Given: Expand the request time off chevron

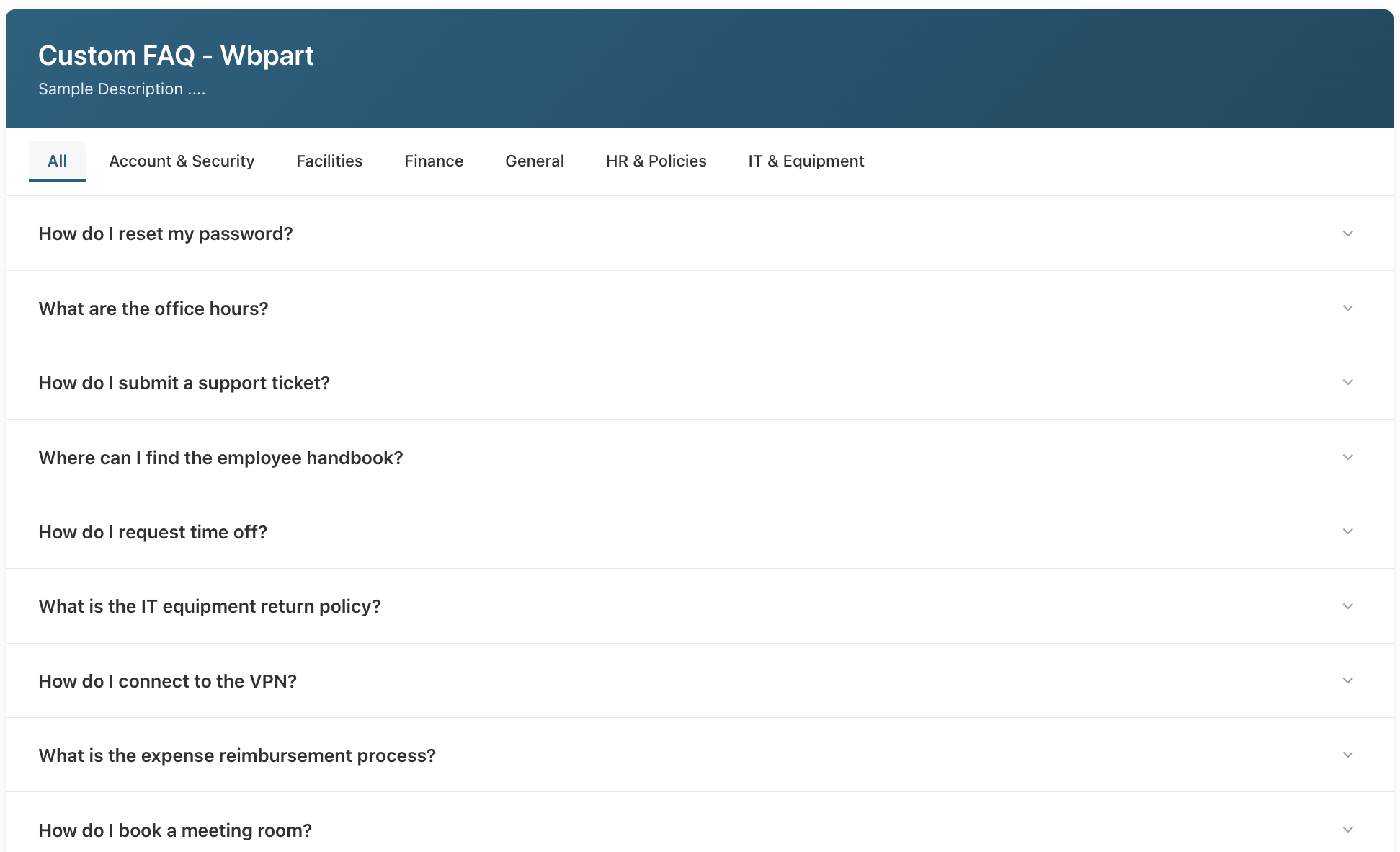Looking at the screenshot, I should coord(1347,531).
